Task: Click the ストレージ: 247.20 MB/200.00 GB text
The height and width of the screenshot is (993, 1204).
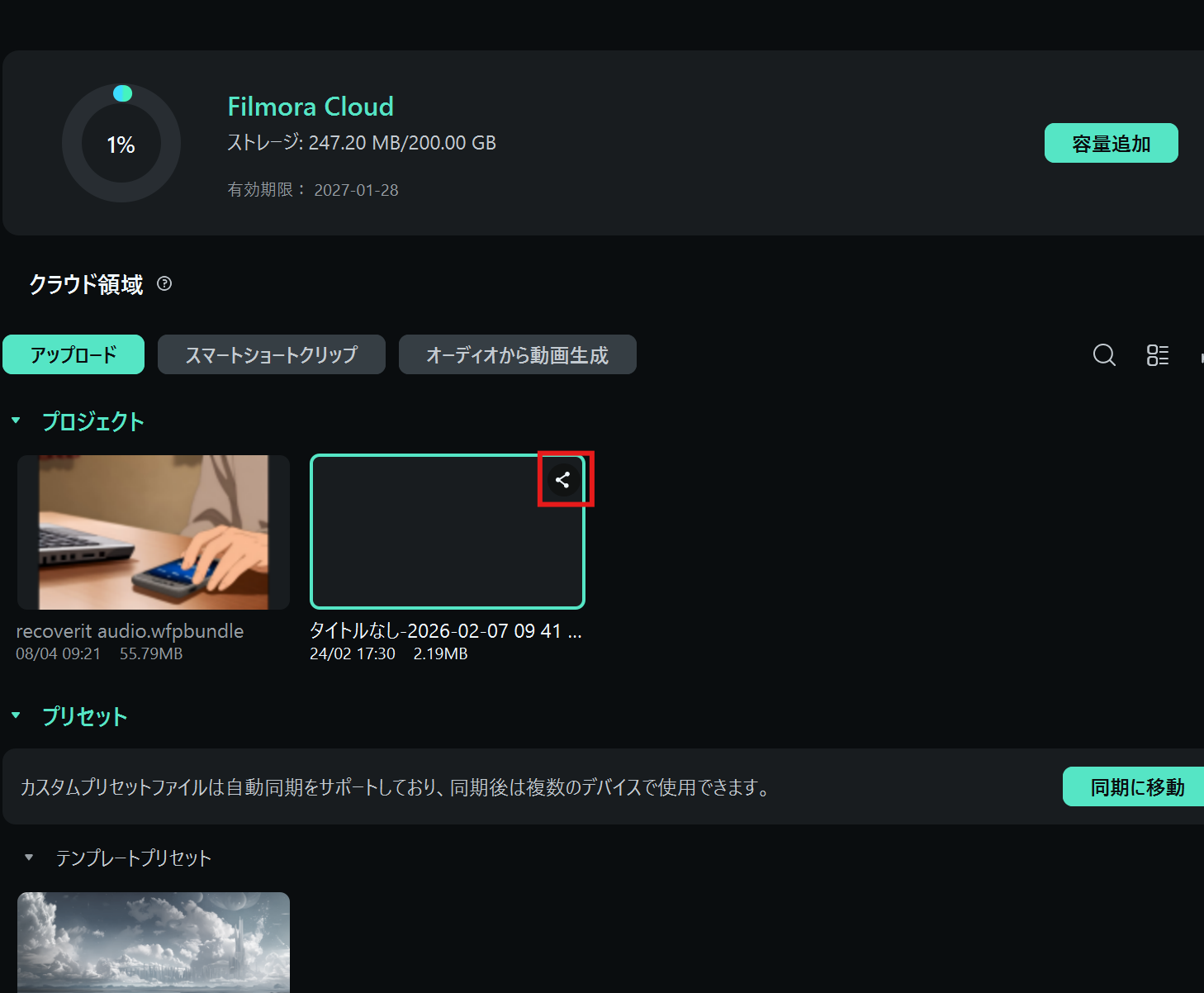Action: 362,143
